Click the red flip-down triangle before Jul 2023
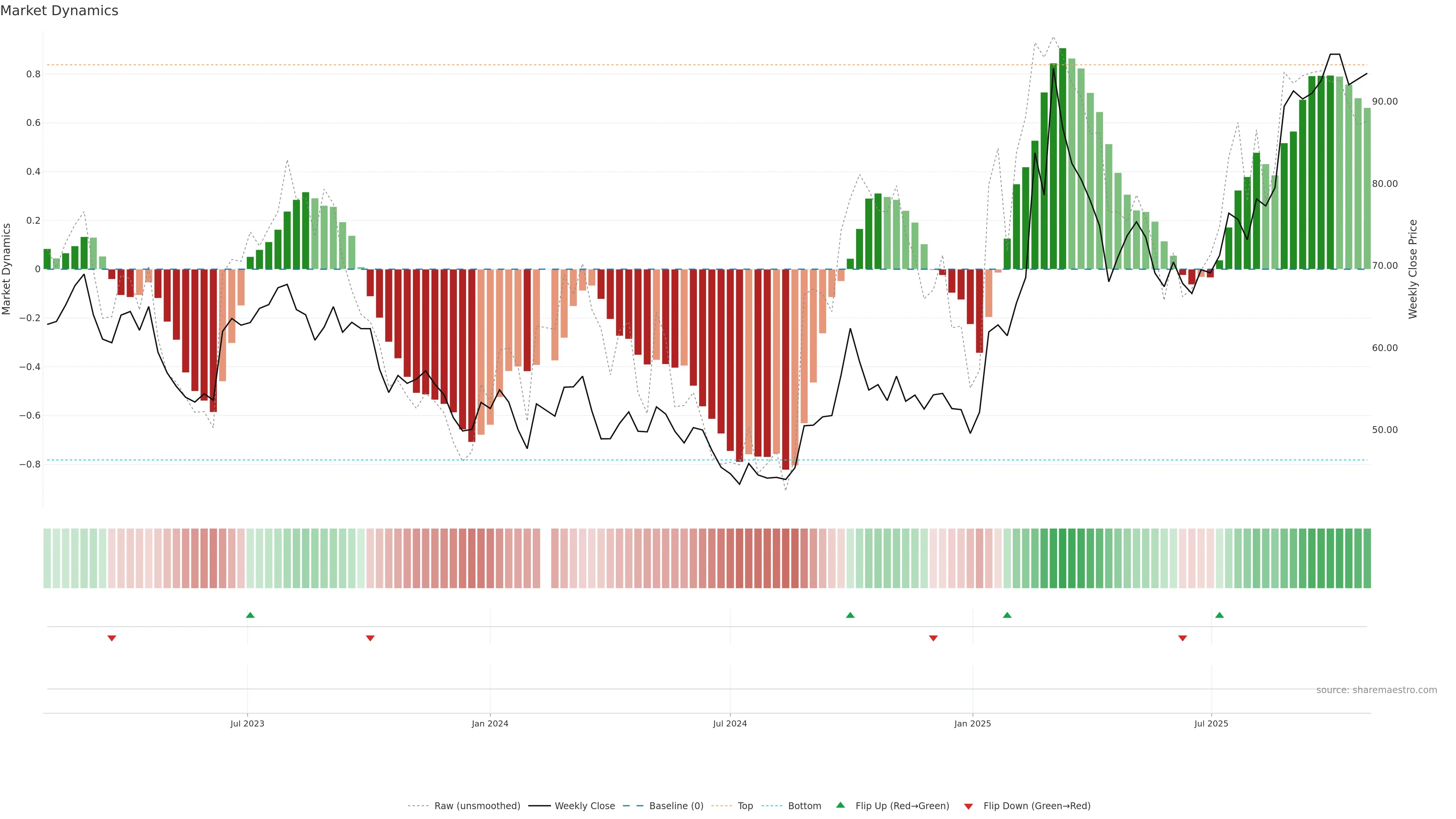Screen dimensions: 1456x819 [112, 638]
